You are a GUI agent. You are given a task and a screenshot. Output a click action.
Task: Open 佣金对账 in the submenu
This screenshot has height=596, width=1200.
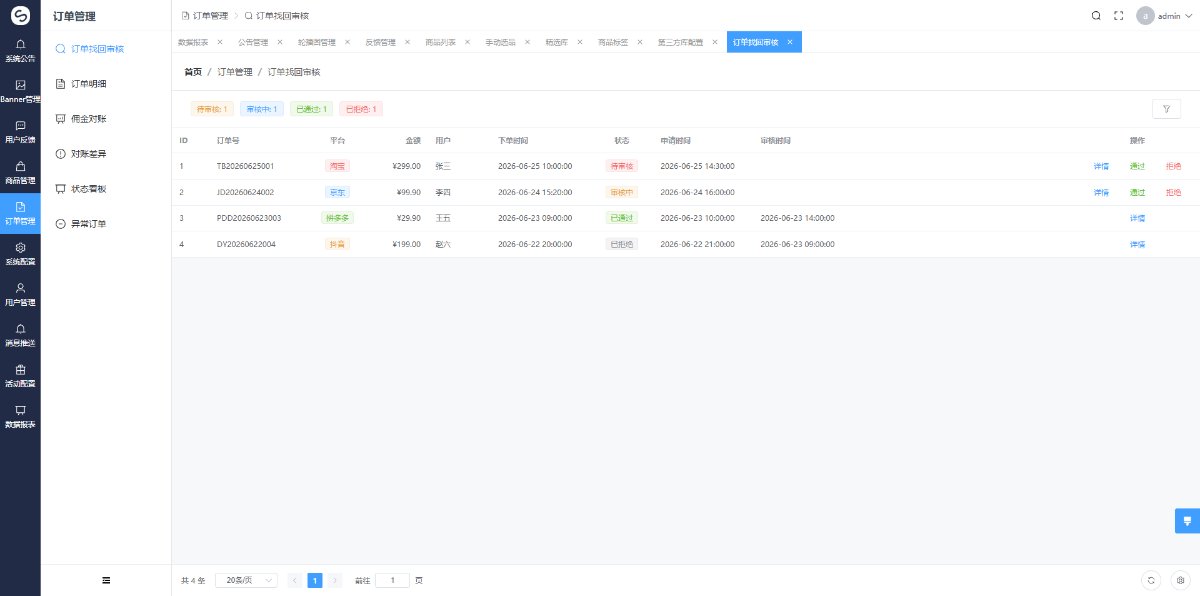coord(106,118)
